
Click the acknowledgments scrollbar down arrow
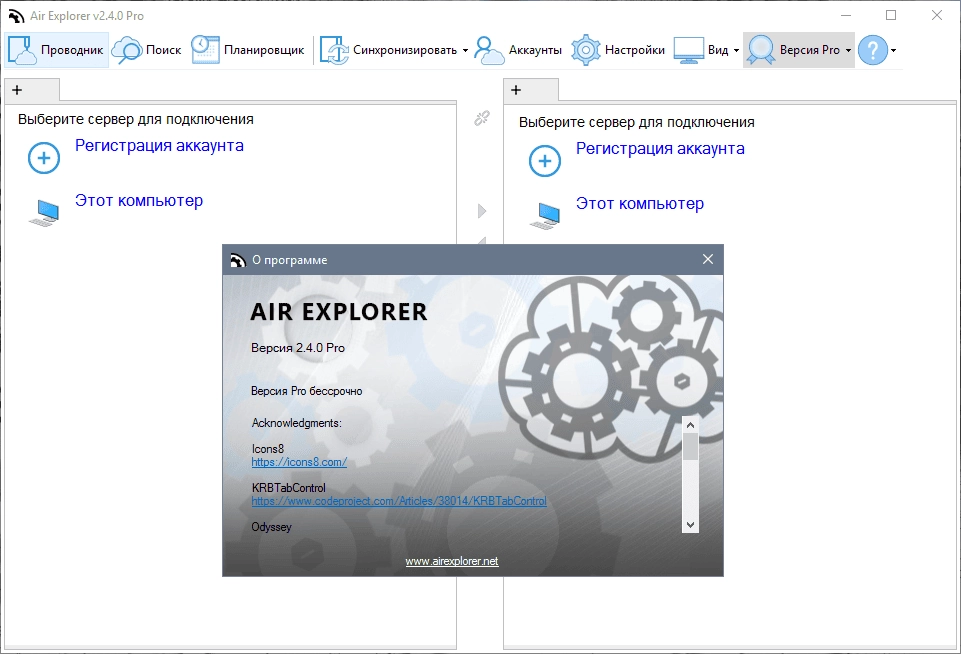(690, 525)
